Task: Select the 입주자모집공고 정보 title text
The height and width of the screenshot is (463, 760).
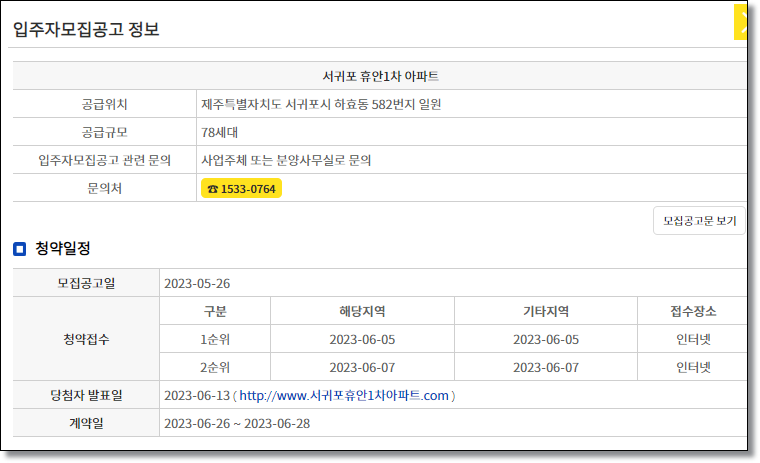Action: click(x=86, y=29)
